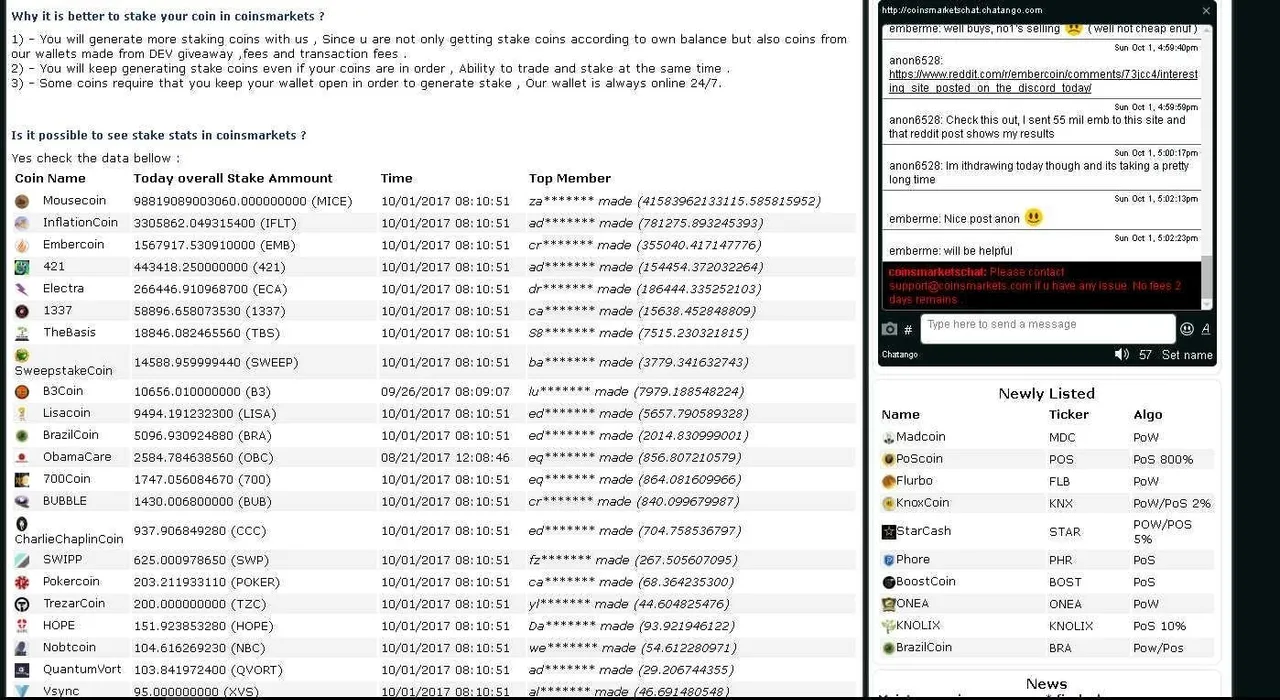Click the Electra coin icon
The height and width of the screenshot is (700, 1280).
(x=22, y=290)
